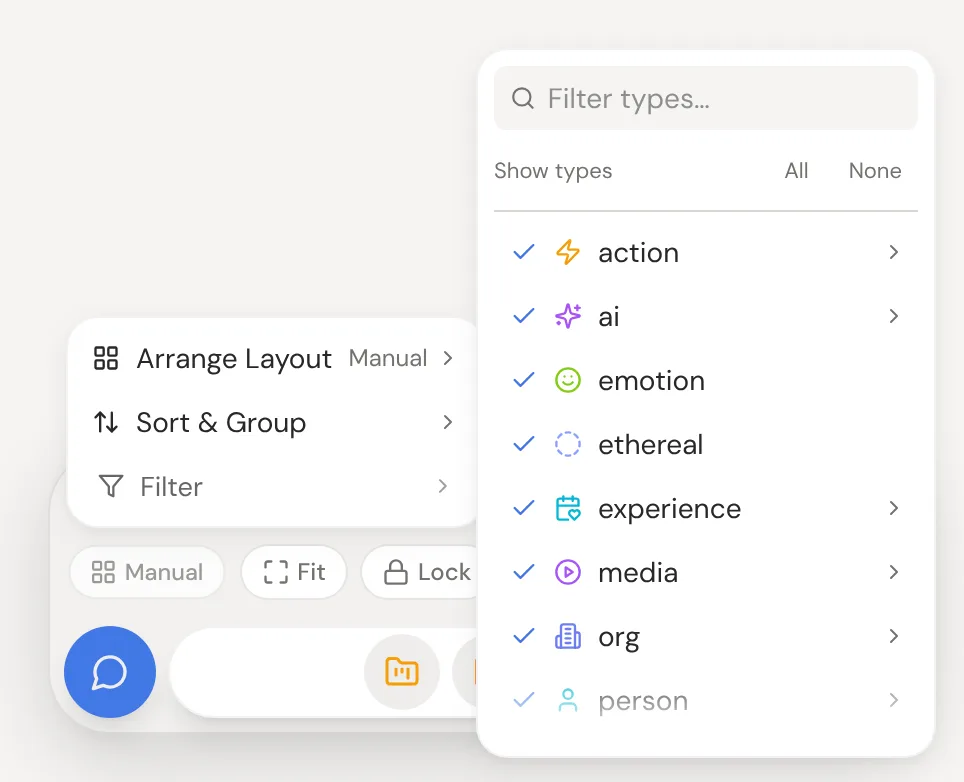Click the magnifier icon in Filter types

point(523,98)
